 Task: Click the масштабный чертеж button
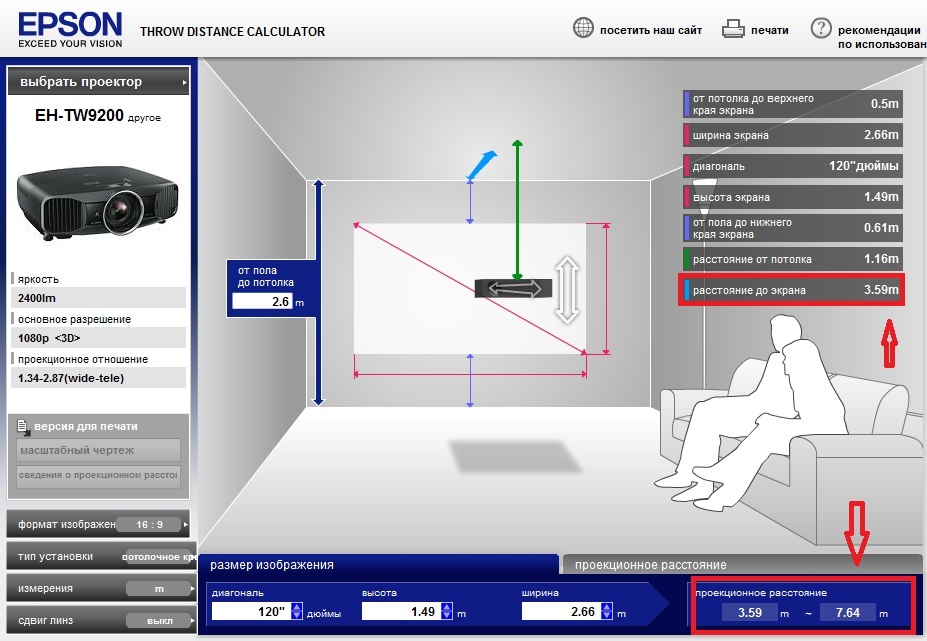[98, 450]
